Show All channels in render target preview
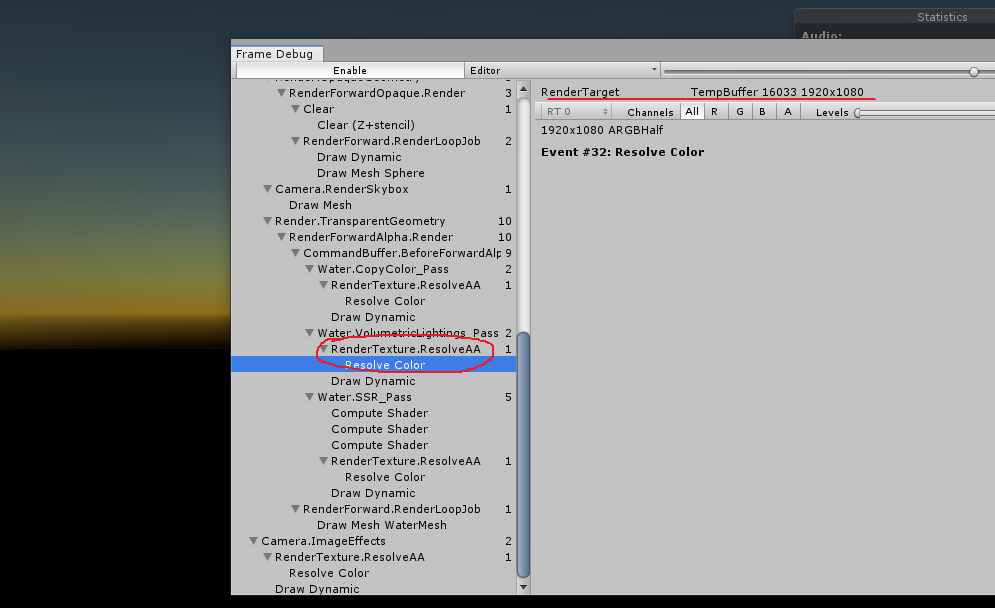Image resolution: width=995 pixels, height=608 pixels. coord(690,111)
